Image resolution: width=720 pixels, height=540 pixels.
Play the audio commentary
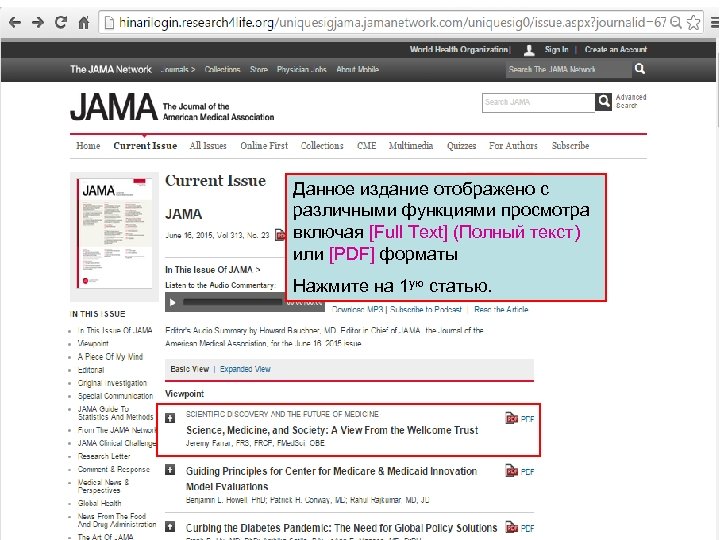point(172,302)
